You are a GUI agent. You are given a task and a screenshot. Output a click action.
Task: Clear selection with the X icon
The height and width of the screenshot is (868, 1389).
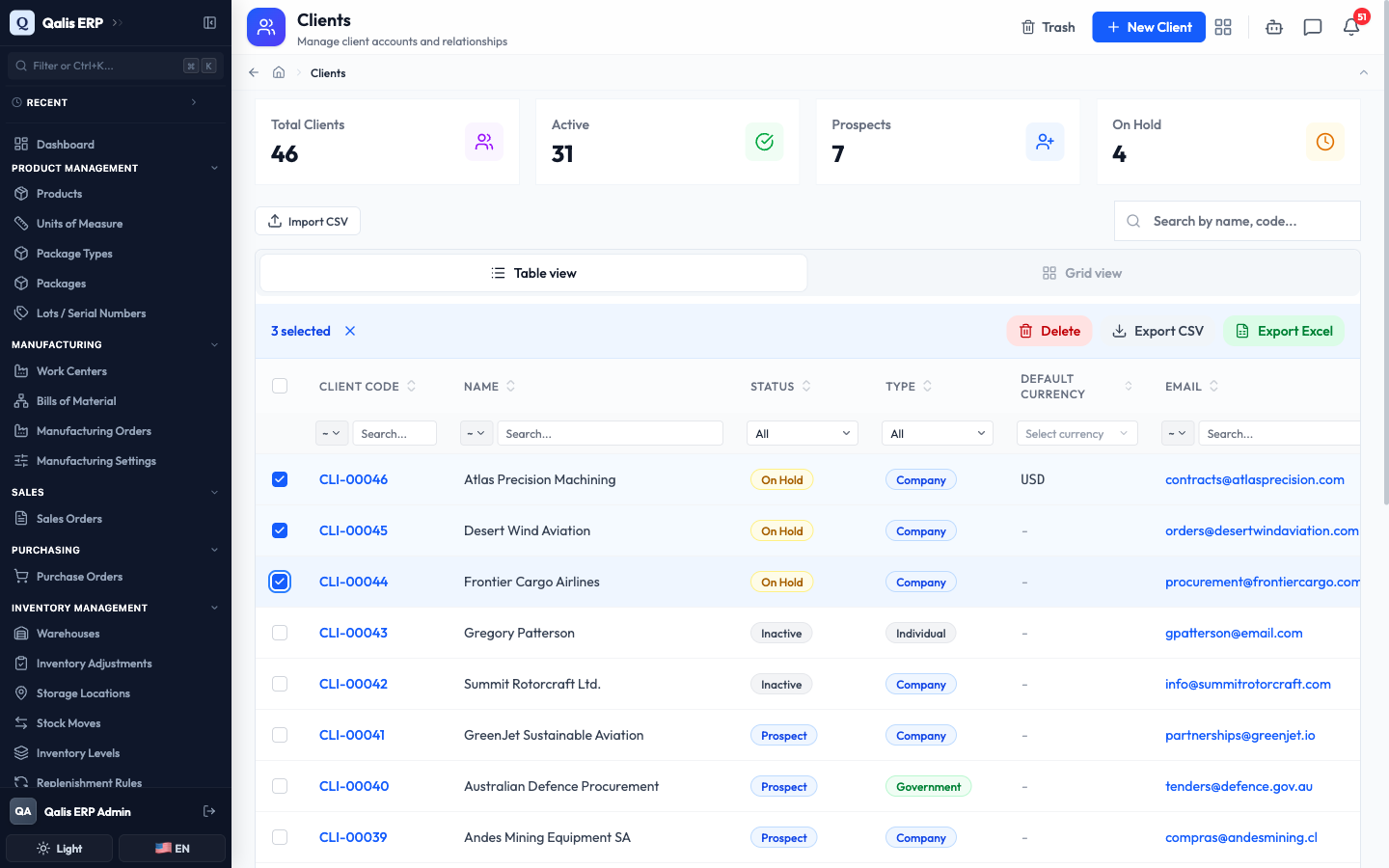click(350, 331)
